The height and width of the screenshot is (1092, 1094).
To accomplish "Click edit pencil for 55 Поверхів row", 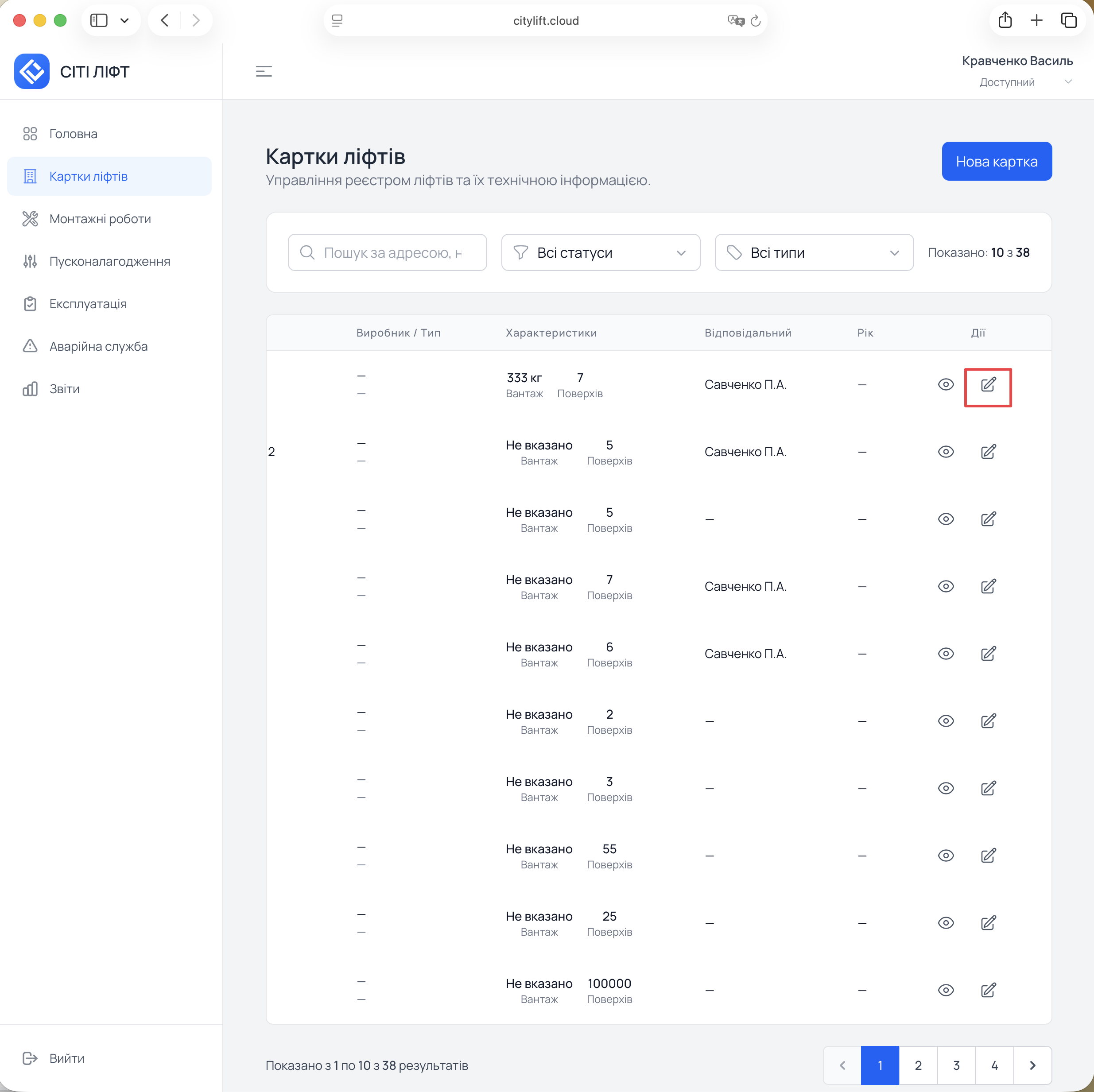I will point(988,856).
